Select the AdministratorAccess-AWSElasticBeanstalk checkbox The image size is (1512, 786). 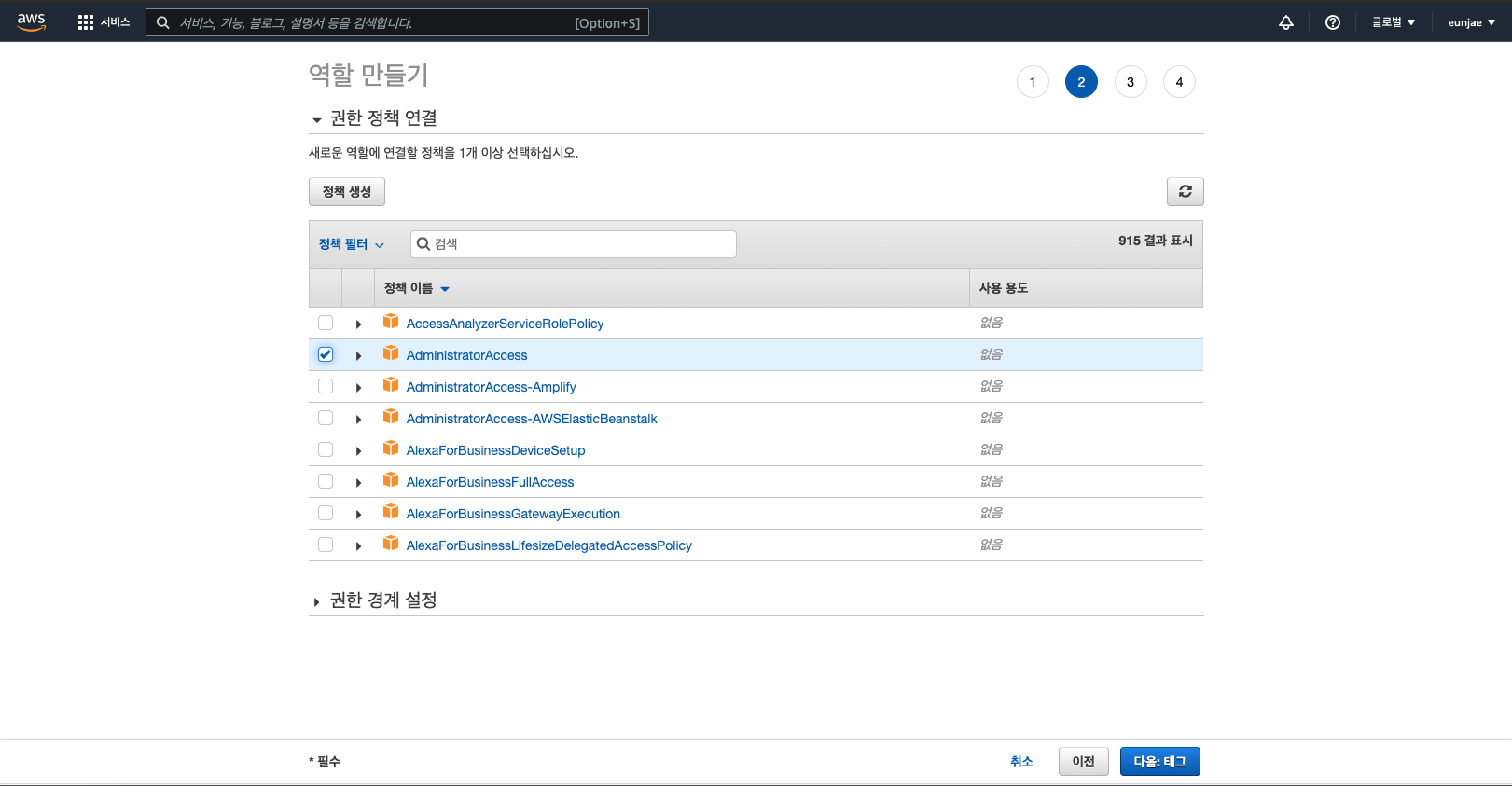(x=326, y=418)
